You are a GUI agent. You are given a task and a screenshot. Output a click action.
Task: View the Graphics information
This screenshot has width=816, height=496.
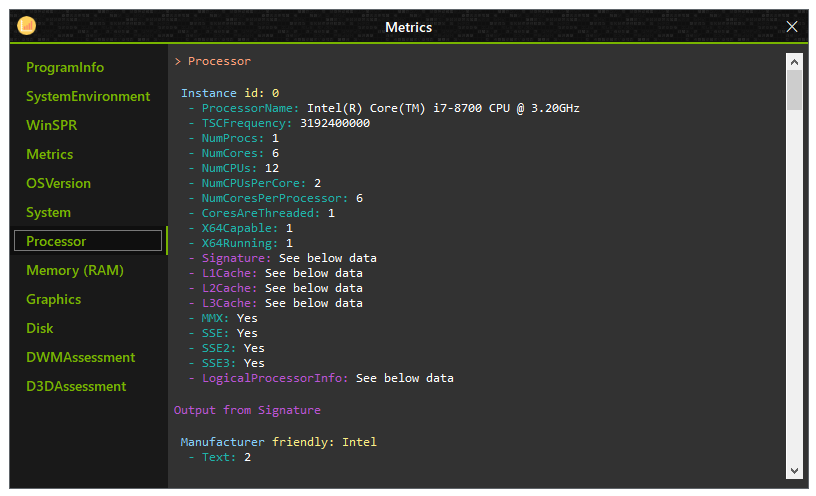pyautogui.click(x=54, y=299)
